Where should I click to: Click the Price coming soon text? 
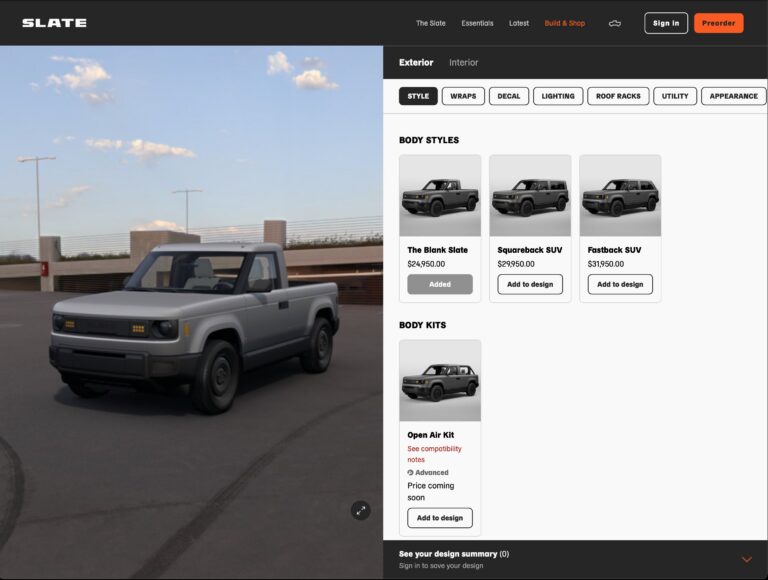[431, 491]
